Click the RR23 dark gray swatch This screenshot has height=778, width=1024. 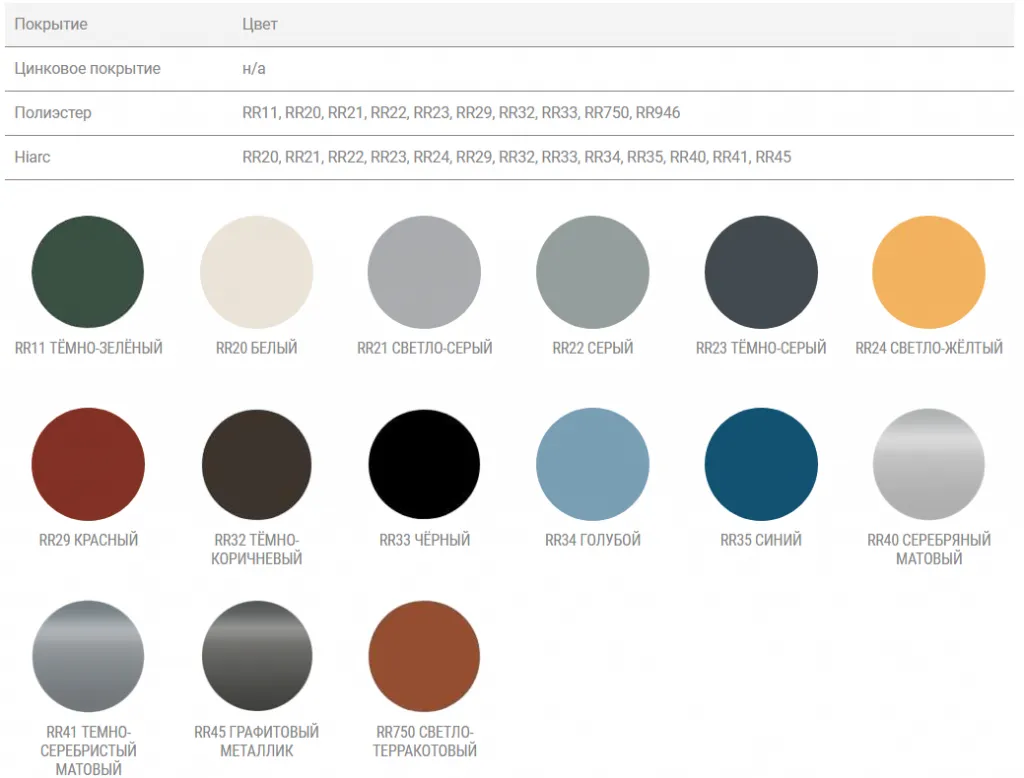tap(761, 272)
